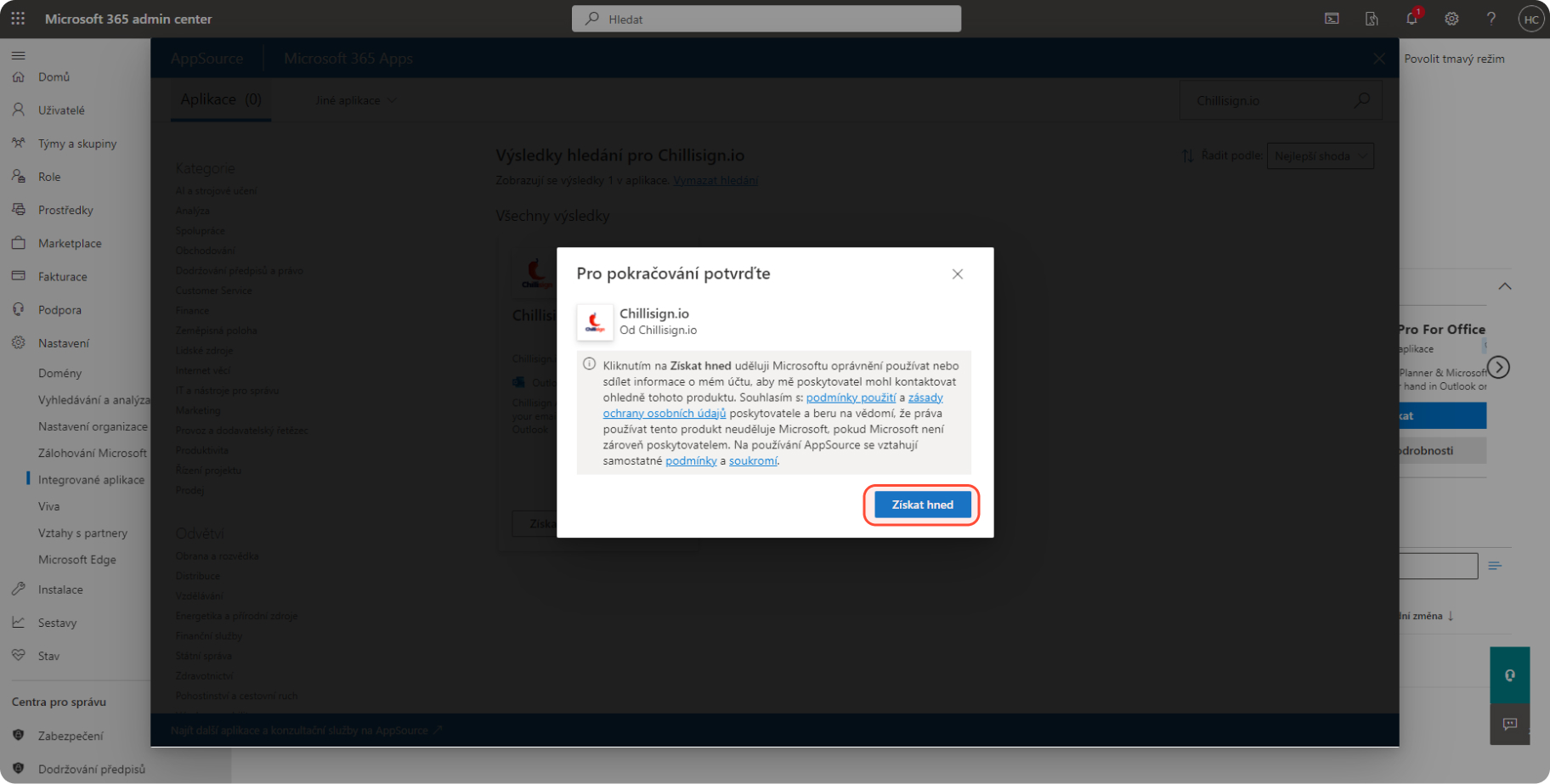Click the Stav heart icon
The width and height of the screenshot is (1550, 784).
coord(19,655)
